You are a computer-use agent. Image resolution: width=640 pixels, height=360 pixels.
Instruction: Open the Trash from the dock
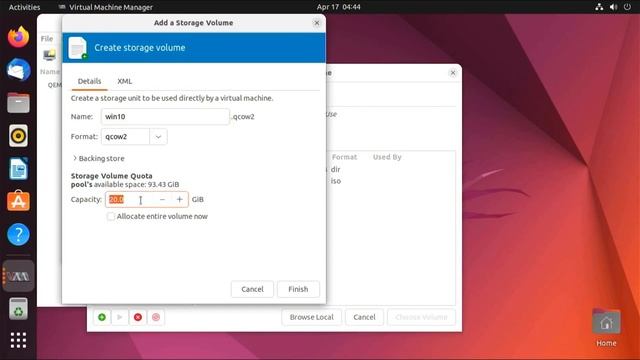18,309
